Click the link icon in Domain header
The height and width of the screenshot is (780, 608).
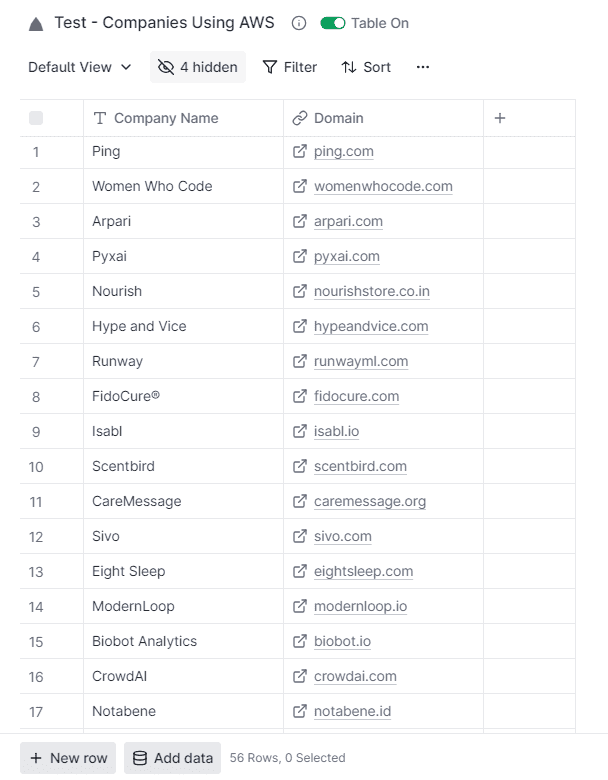[x=300, y=118]
